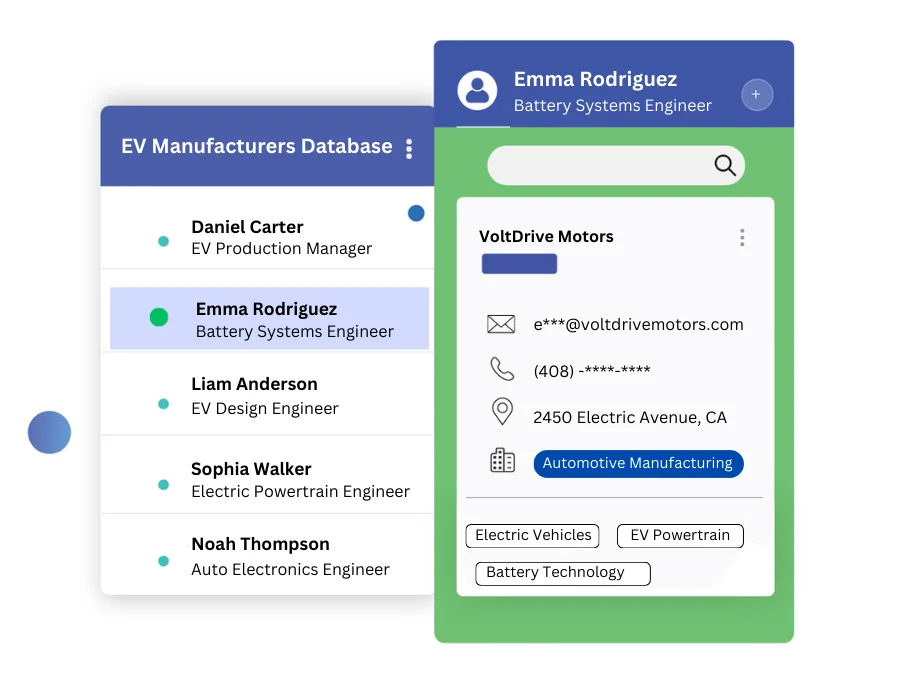The width and height of the screenshot is (900, 675).
Task: Click the magnifying glass search icon
Action: coord(724,165)
